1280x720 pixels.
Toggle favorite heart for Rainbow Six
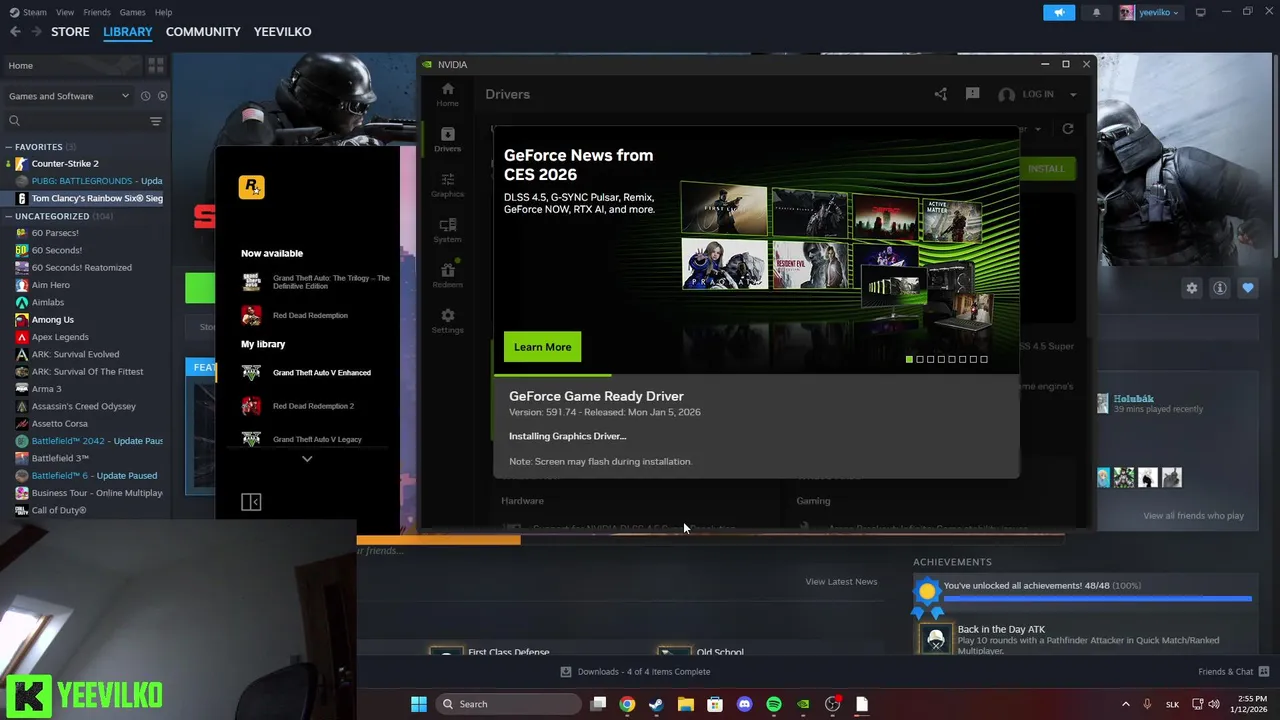1248,288
